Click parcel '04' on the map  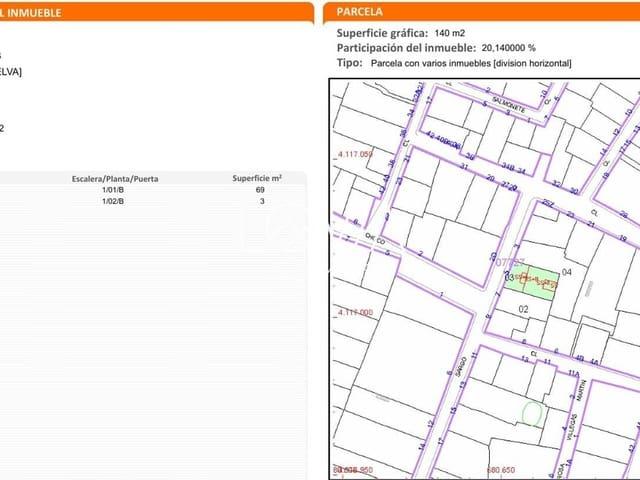click(x=567, y=272)
